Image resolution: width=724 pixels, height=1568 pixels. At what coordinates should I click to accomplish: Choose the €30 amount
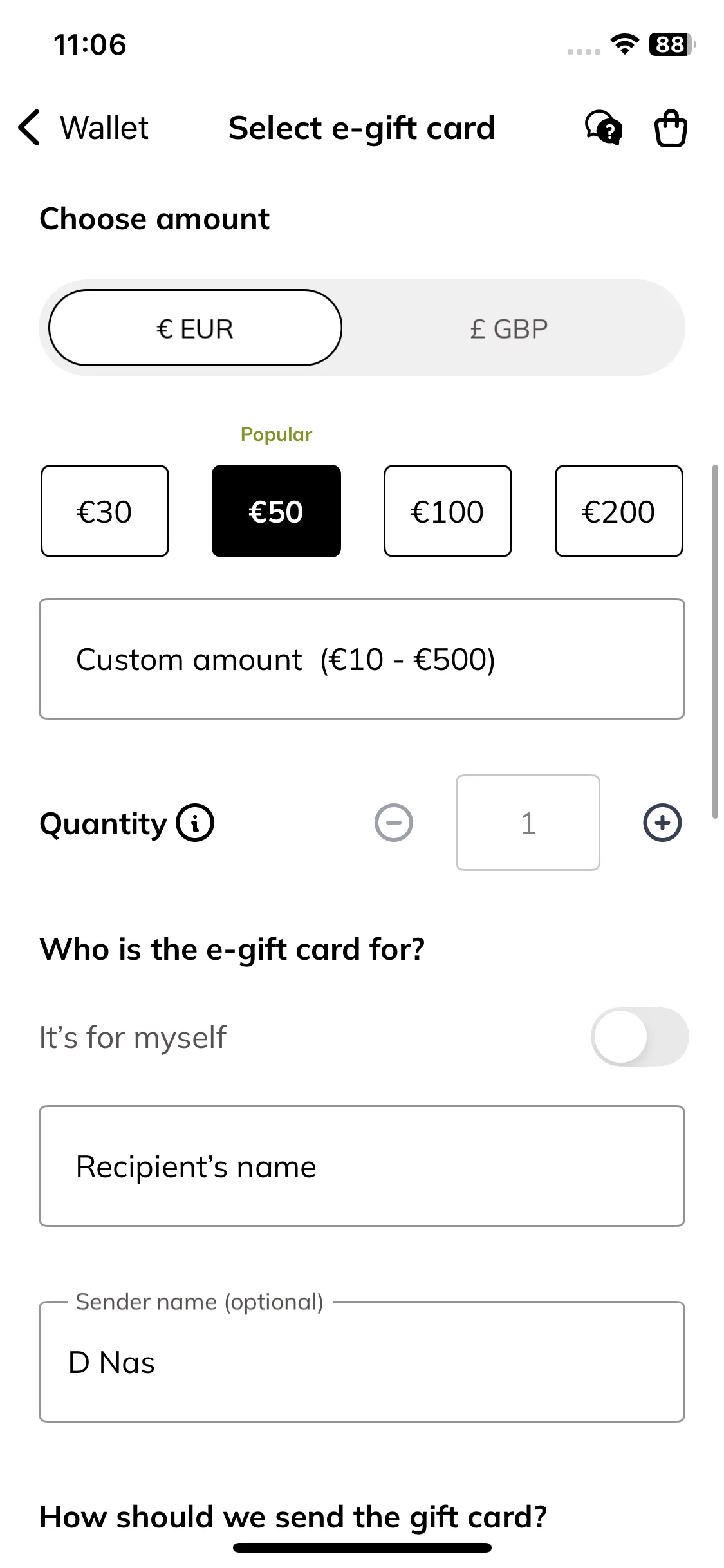coord(105,511)
